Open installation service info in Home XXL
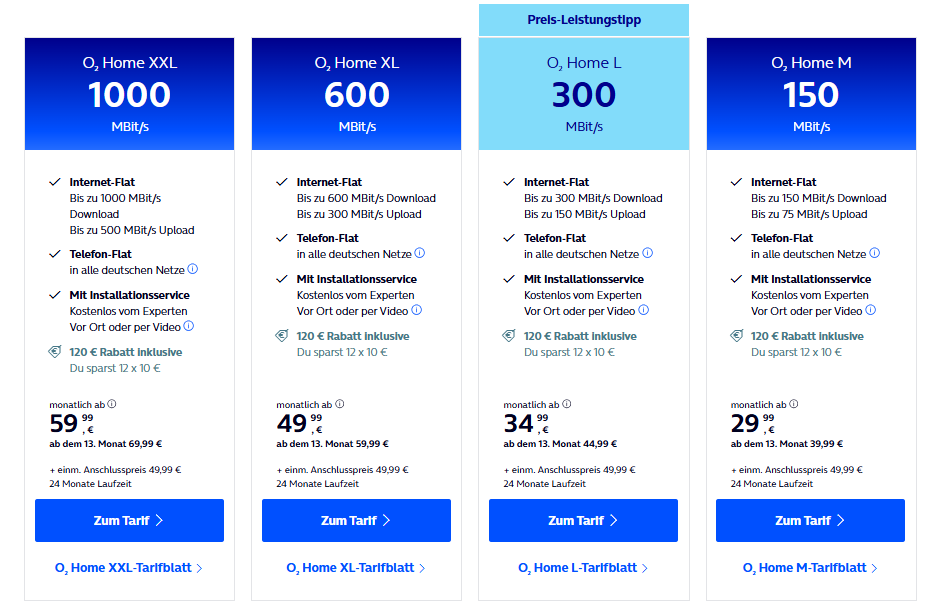The image size is (929, 614). click(188, 326)
